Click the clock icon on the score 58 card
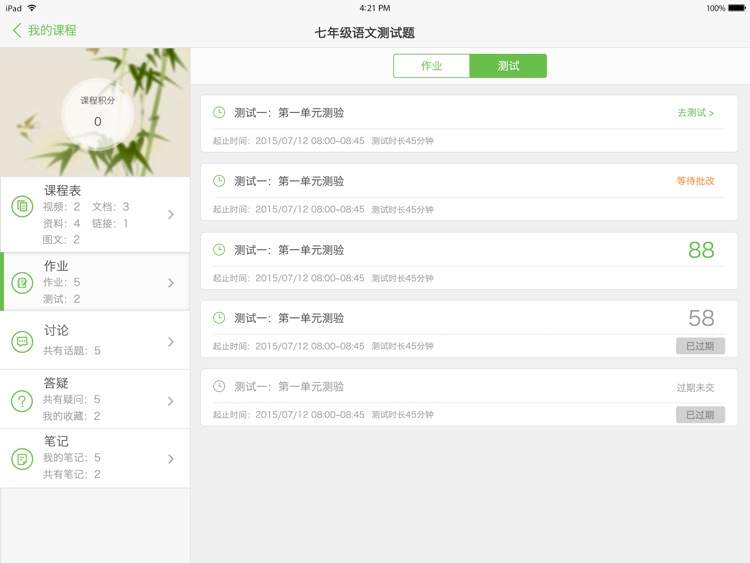Viewport: 750px width, 563px height. pos(219,318)
